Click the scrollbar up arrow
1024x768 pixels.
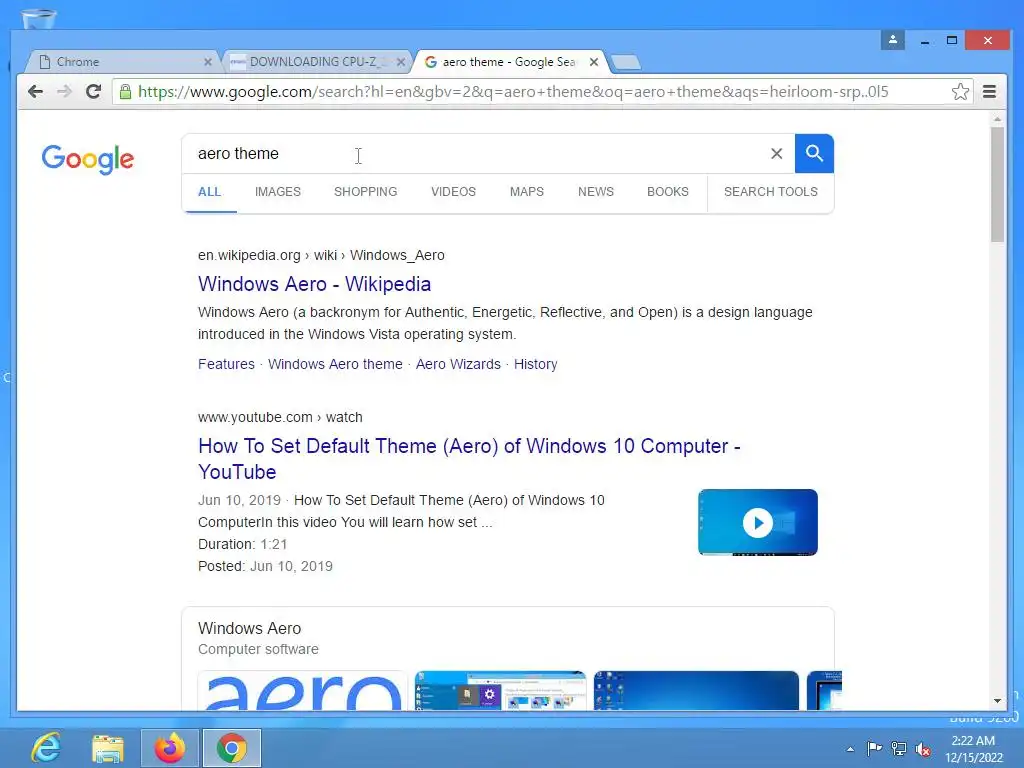point(997,119)
